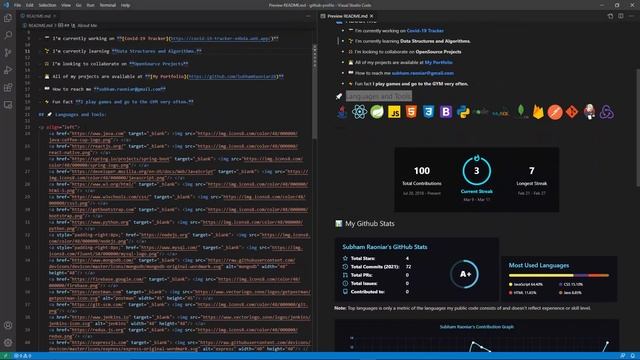Click the Most Used Languages card
The width and height of the screenshot is (640, 360).
click(559, 279)
